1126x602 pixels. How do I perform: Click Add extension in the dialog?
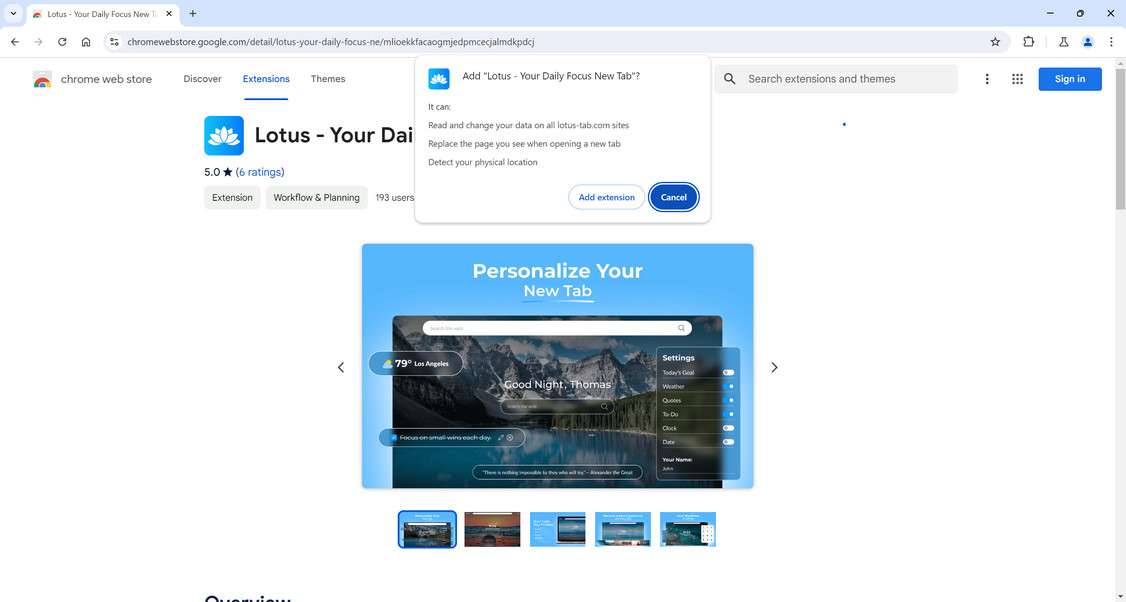coord(606,197)
